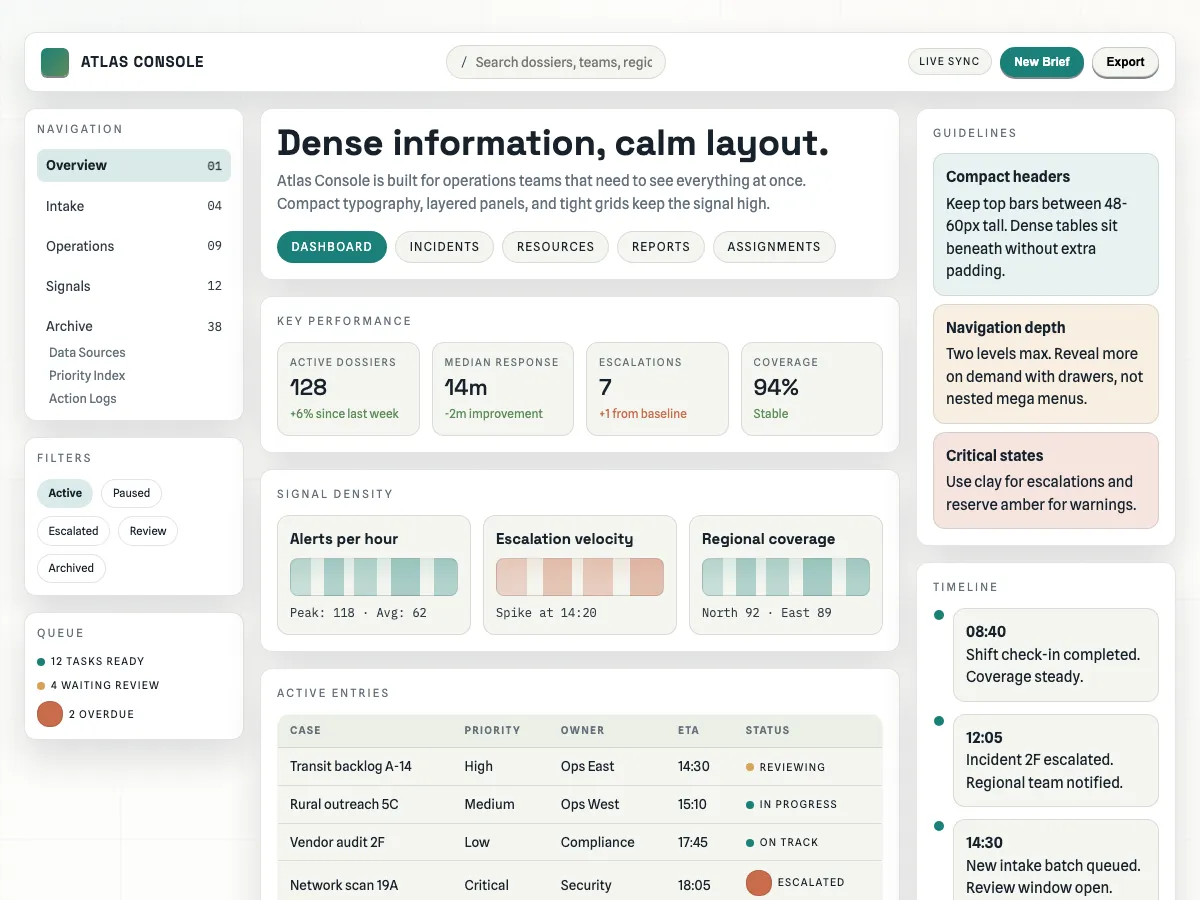Switch to the Incidents tab
The height and width of the screenshot is (900, 1200).
pyautogui.click(x=444, y=247)
